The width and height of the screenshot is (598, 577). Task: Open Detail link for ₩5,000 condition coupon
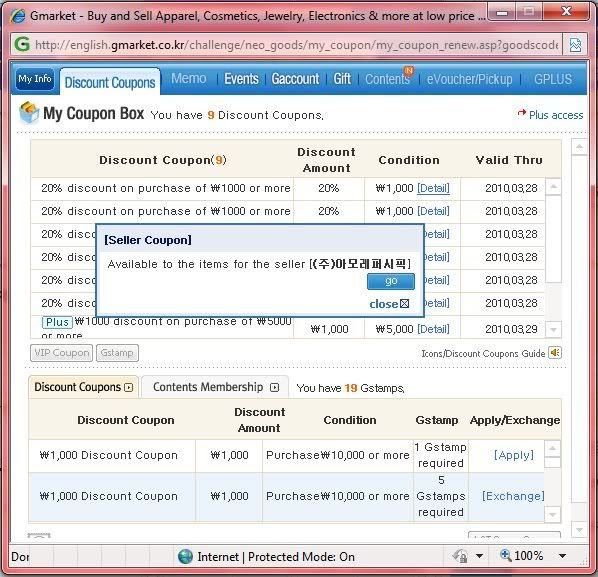click(433, 329)
